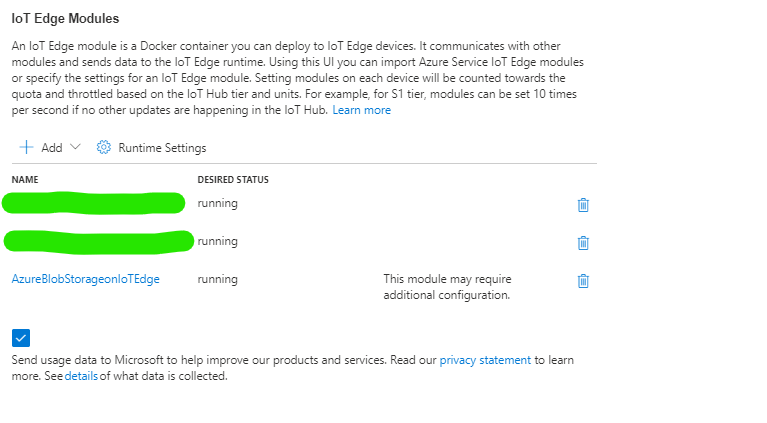767x423 pixels.
Task: Click the plus icon beside Add
Action: (x=26, y=147)
